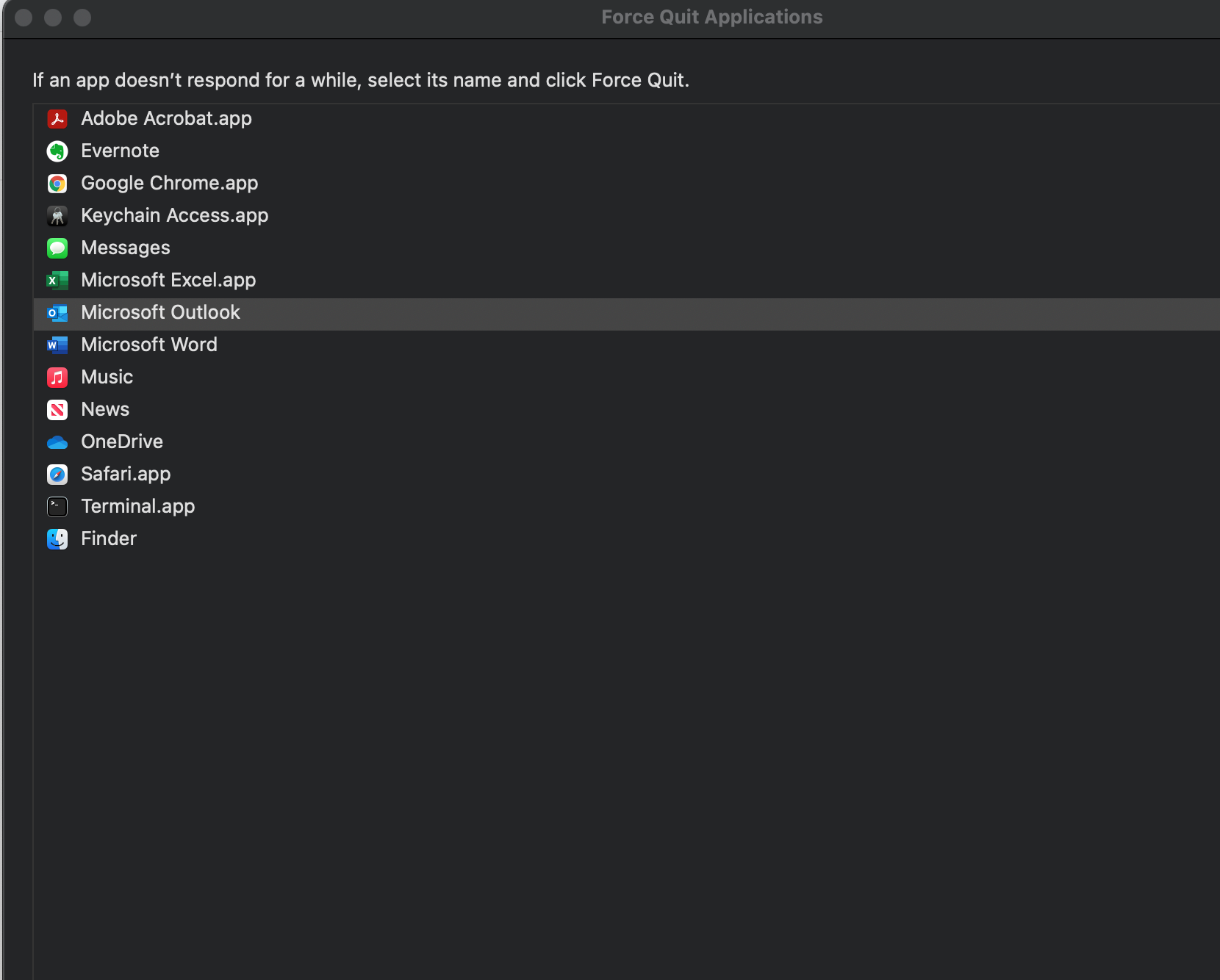1220x980 pixels.
Task: Select the highlighted Microsoft Outlook row
Action: coord(160,312)
